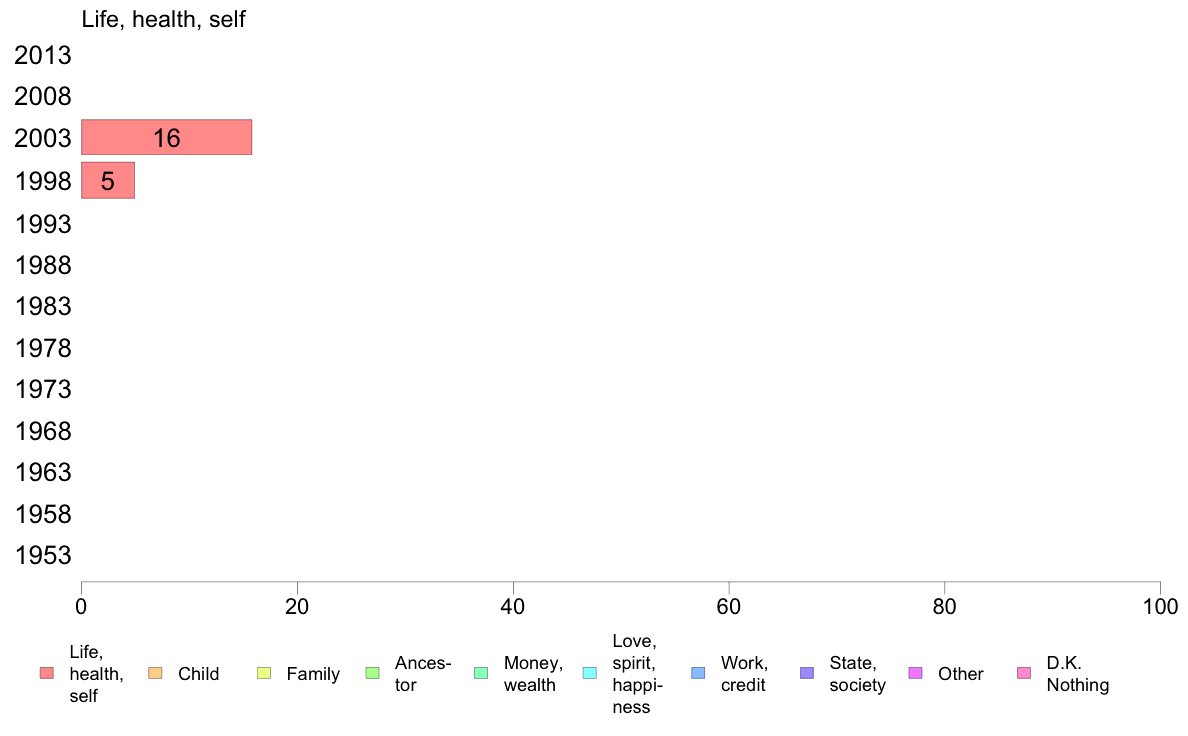Screen dimensions: 1188x736
Task: Click the purple State, society legend swatch
Action: pos(807,673)
